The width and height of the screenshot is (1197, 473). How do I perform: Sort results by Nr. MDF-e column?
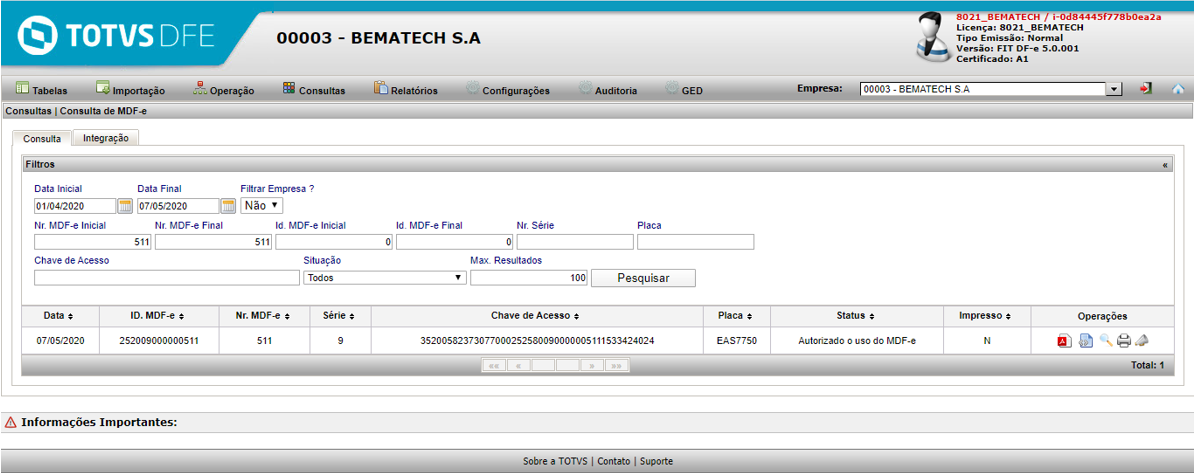click(264, 316)
